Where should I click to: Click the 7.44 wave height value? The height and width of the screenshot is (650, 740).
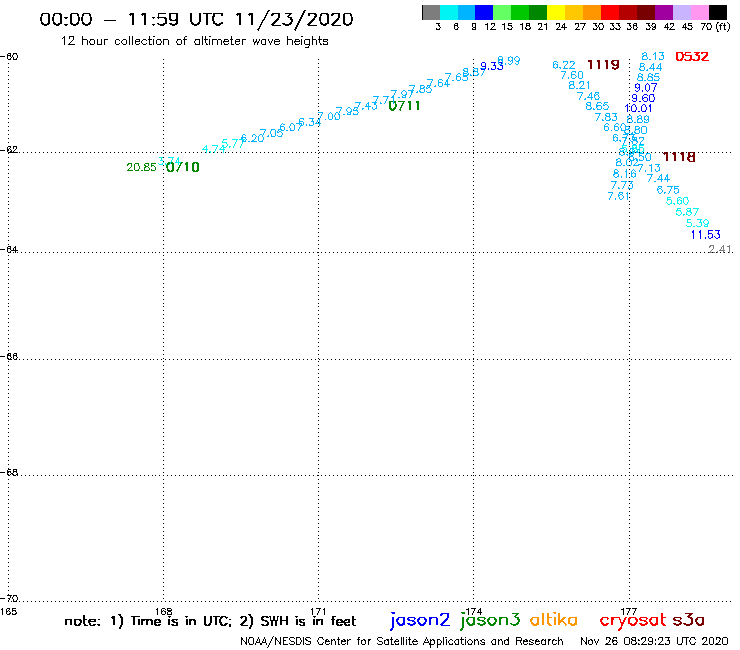(658, 178)
